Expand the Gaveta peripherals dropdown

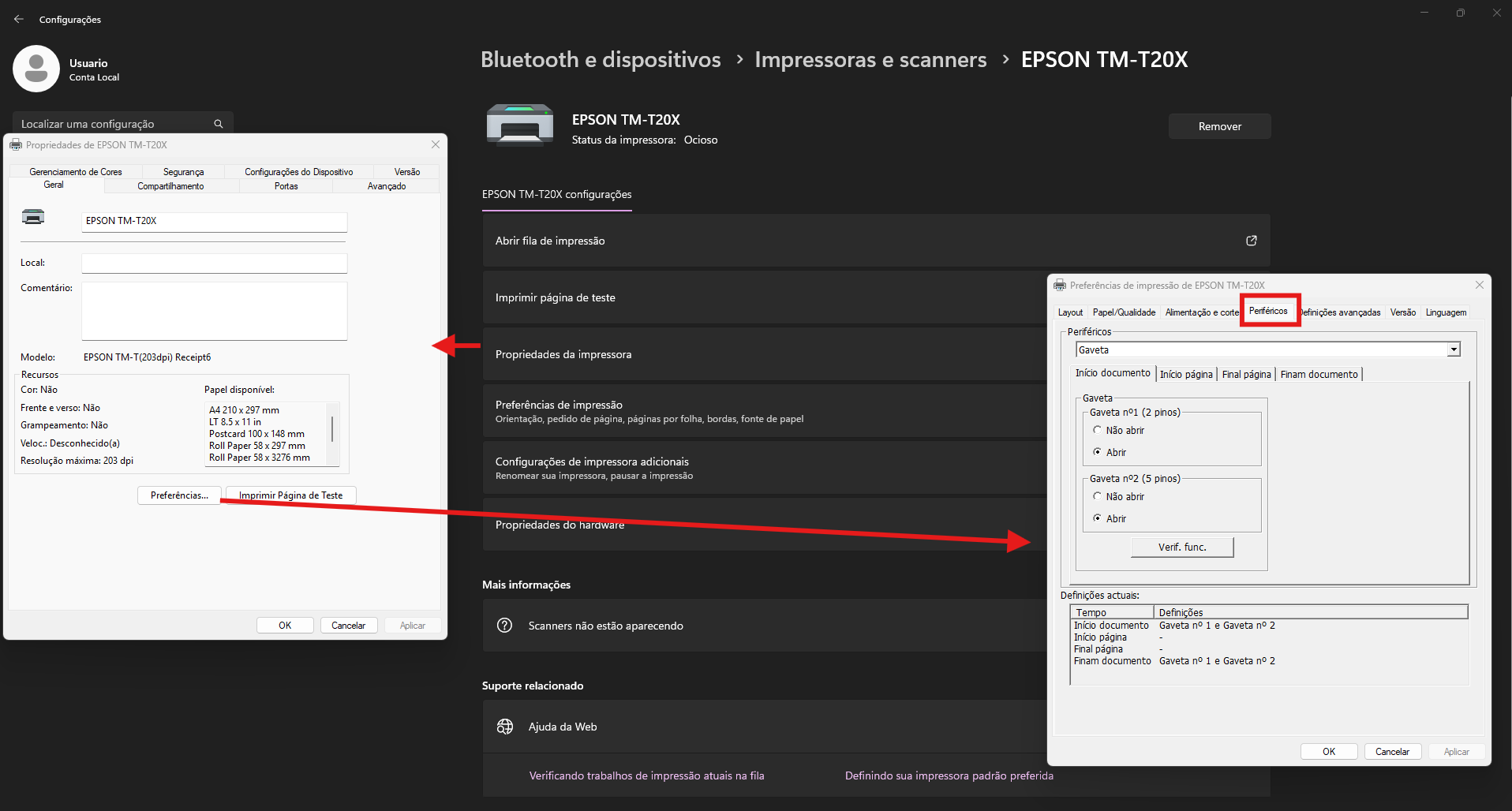(1453, 350)
